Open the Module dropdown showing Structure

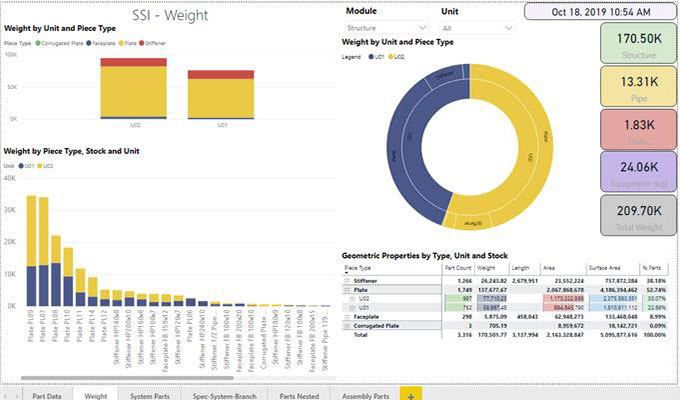click(386, 28)
